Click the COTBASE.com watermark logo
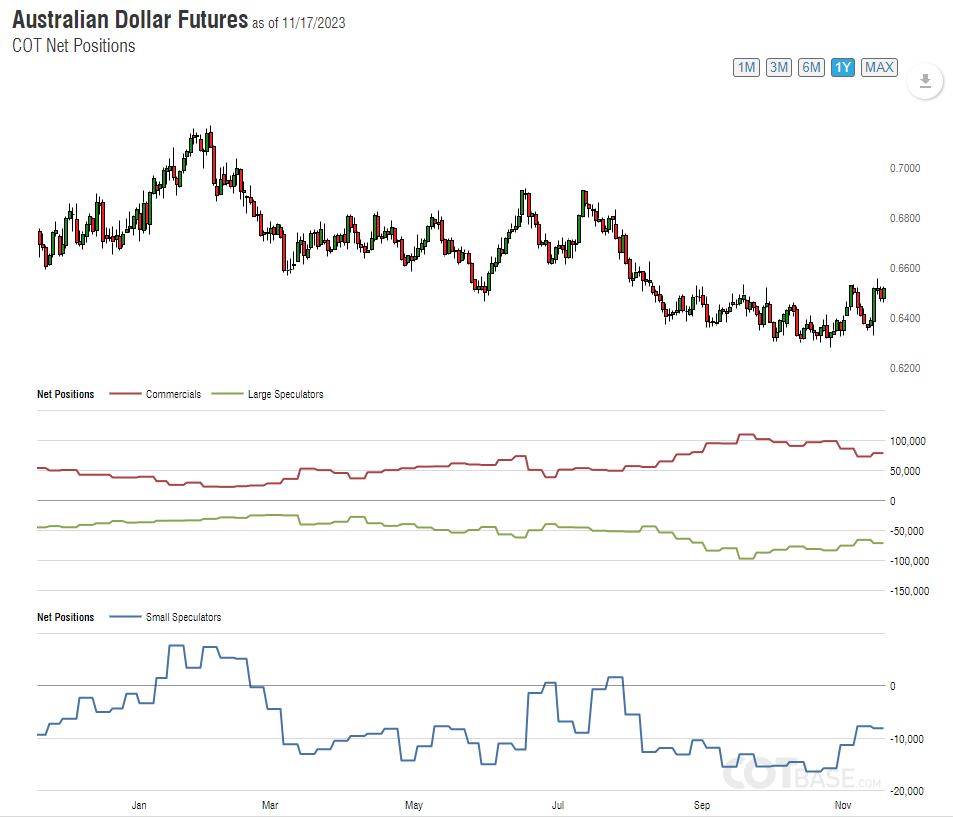This screenshot has width=953, height=817. point(801,774)
